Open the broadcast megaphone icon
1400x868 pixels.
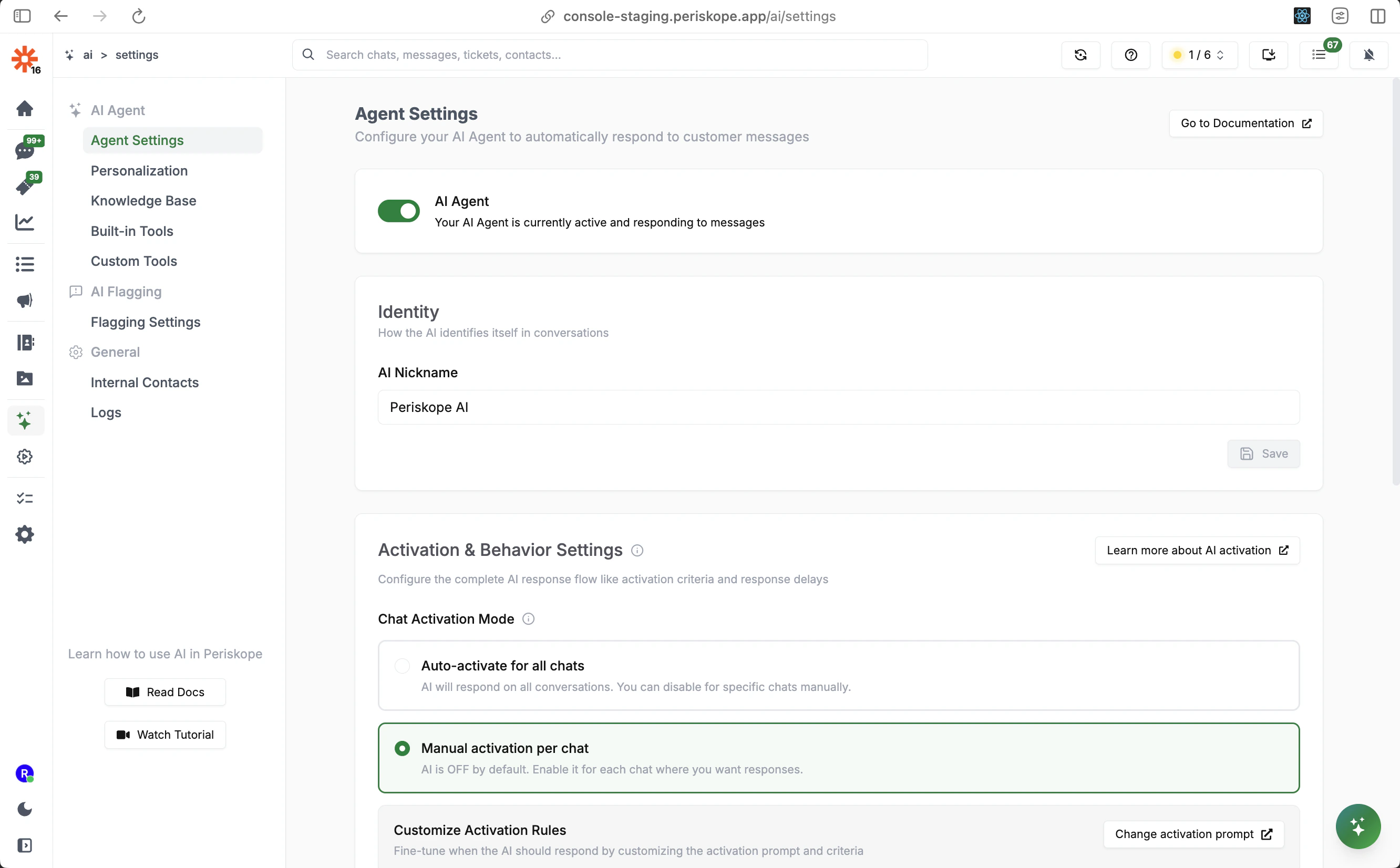(x=25, y=301)
